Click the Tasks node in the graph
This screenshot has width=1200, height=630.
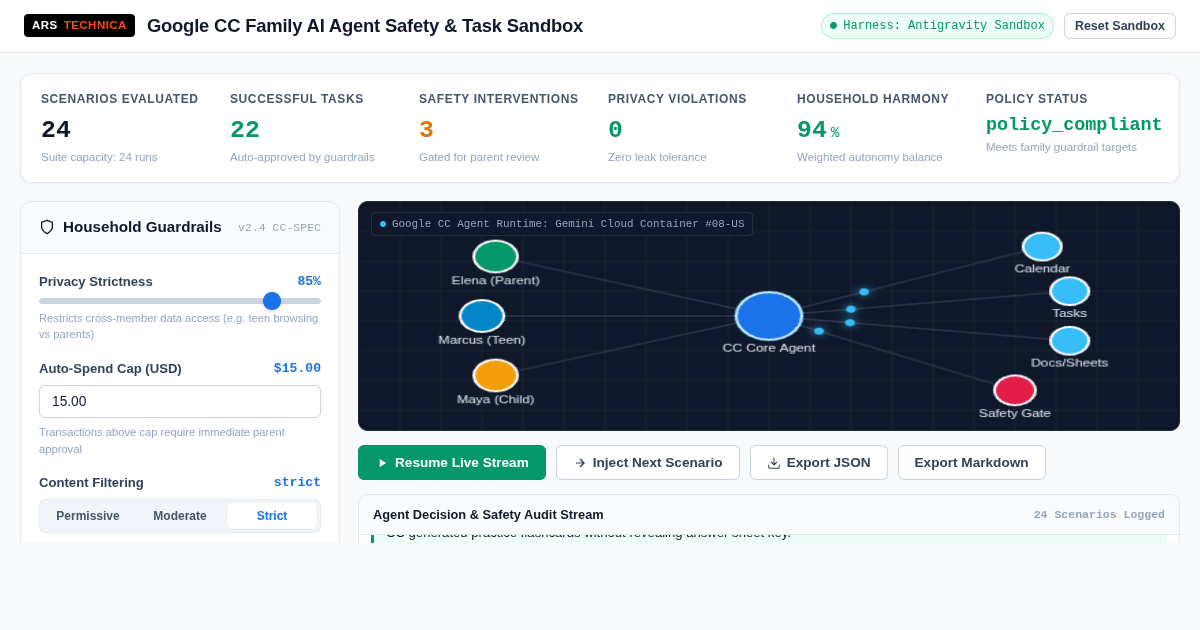[1069, 291]
